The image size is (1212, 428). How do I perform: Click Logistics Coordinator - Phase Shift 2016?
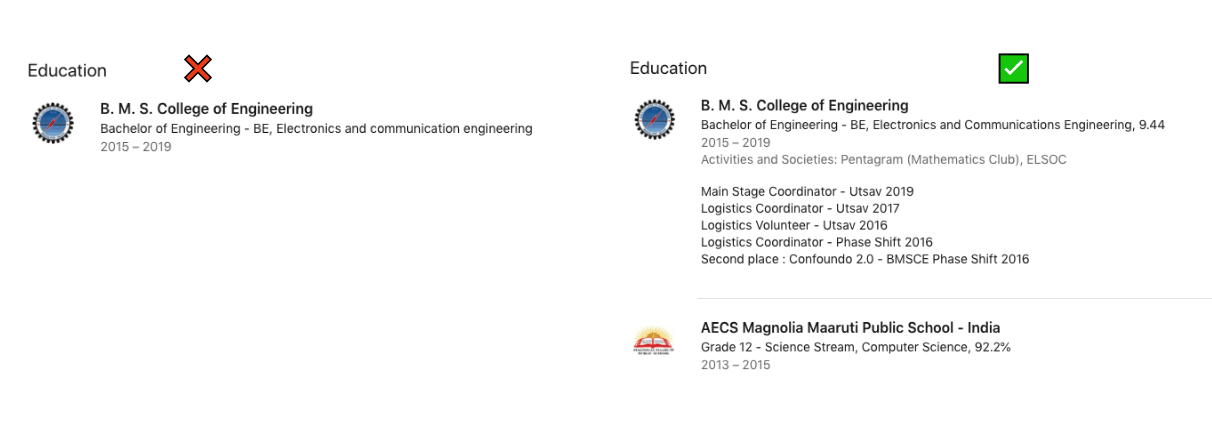click(x=816, y=242)
